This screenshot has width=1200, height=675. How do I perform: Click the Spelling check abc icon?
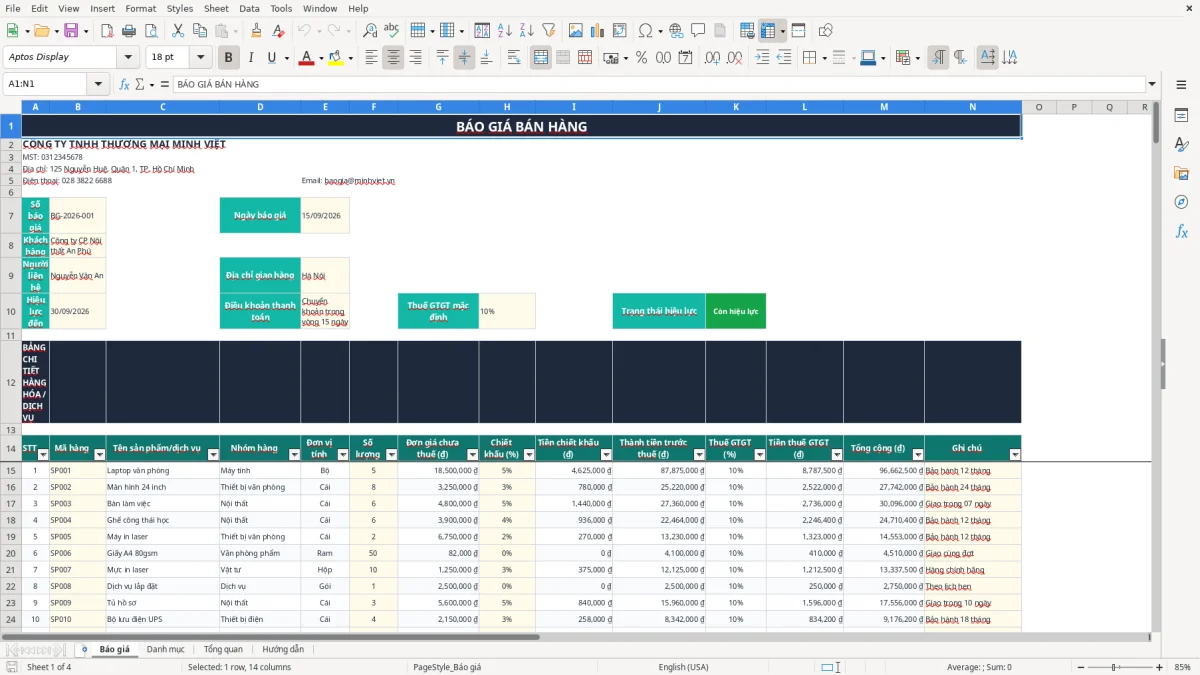click(392, 31)
